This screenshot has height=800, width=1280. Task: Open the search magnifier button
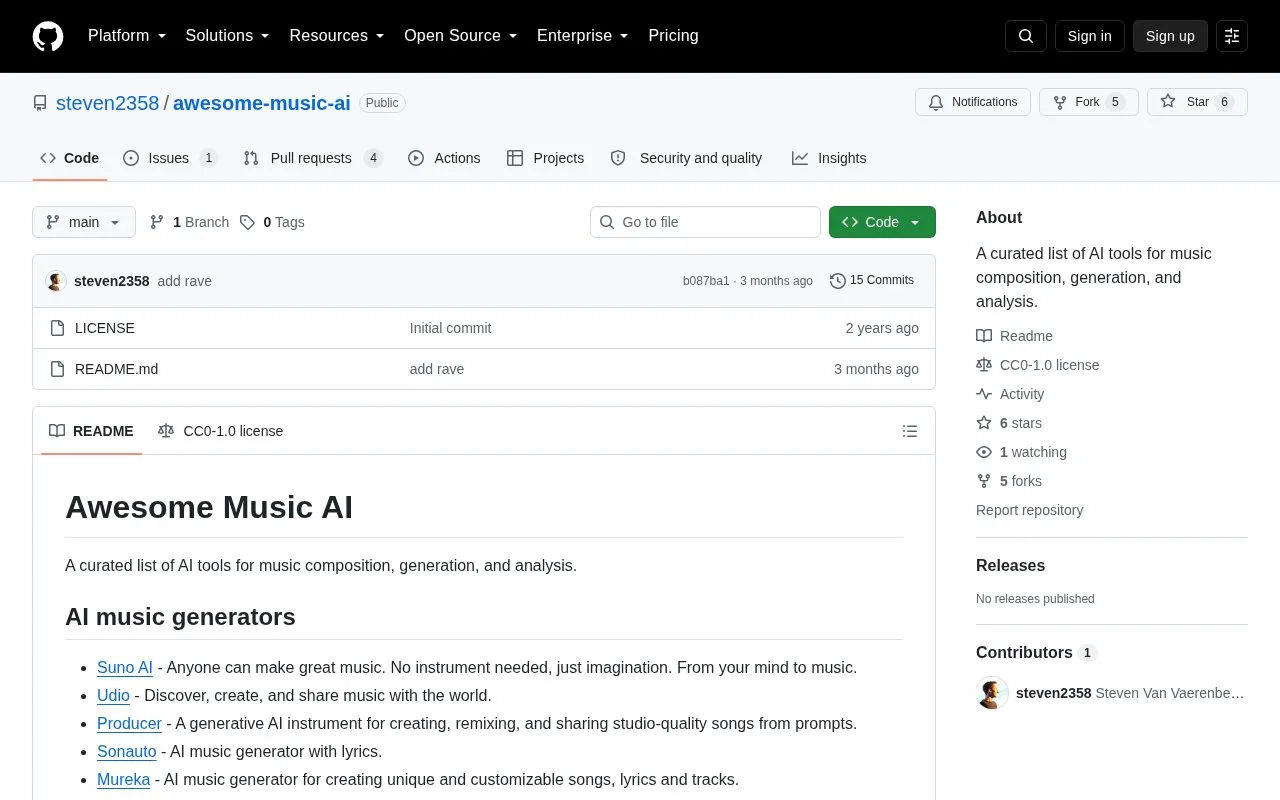pyautogui.click(x=1026, y=36)
